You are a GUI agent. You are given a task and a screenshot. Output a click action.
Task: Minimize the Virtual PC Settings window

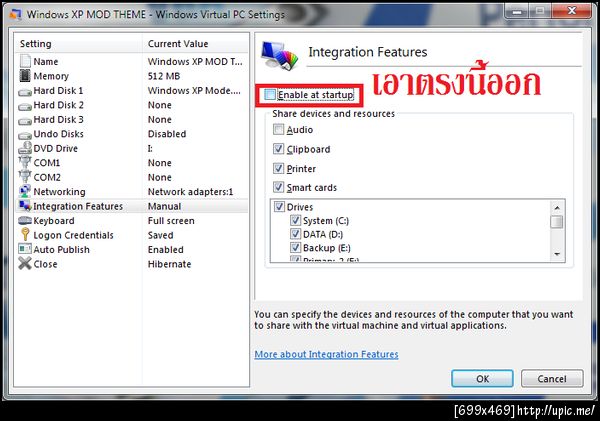pyautogui.click(x=517, y=11)
